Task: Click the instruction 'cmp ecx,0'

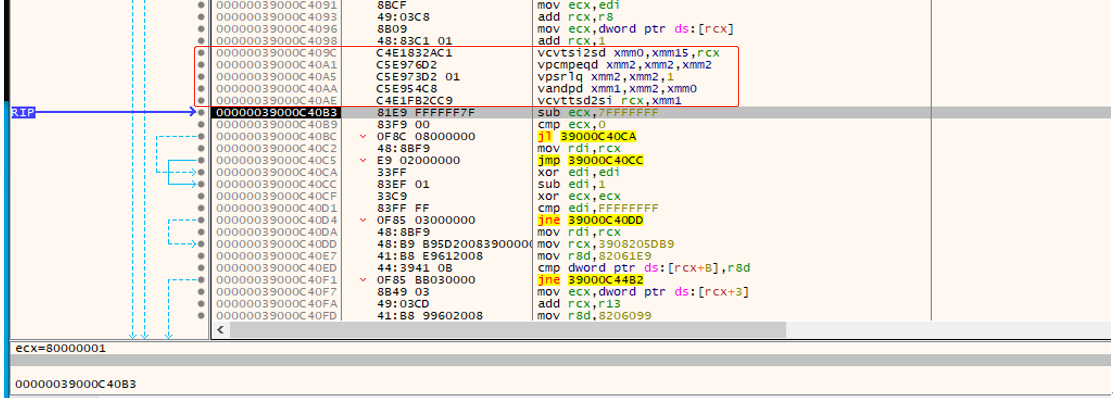Action: pos(571,124)
